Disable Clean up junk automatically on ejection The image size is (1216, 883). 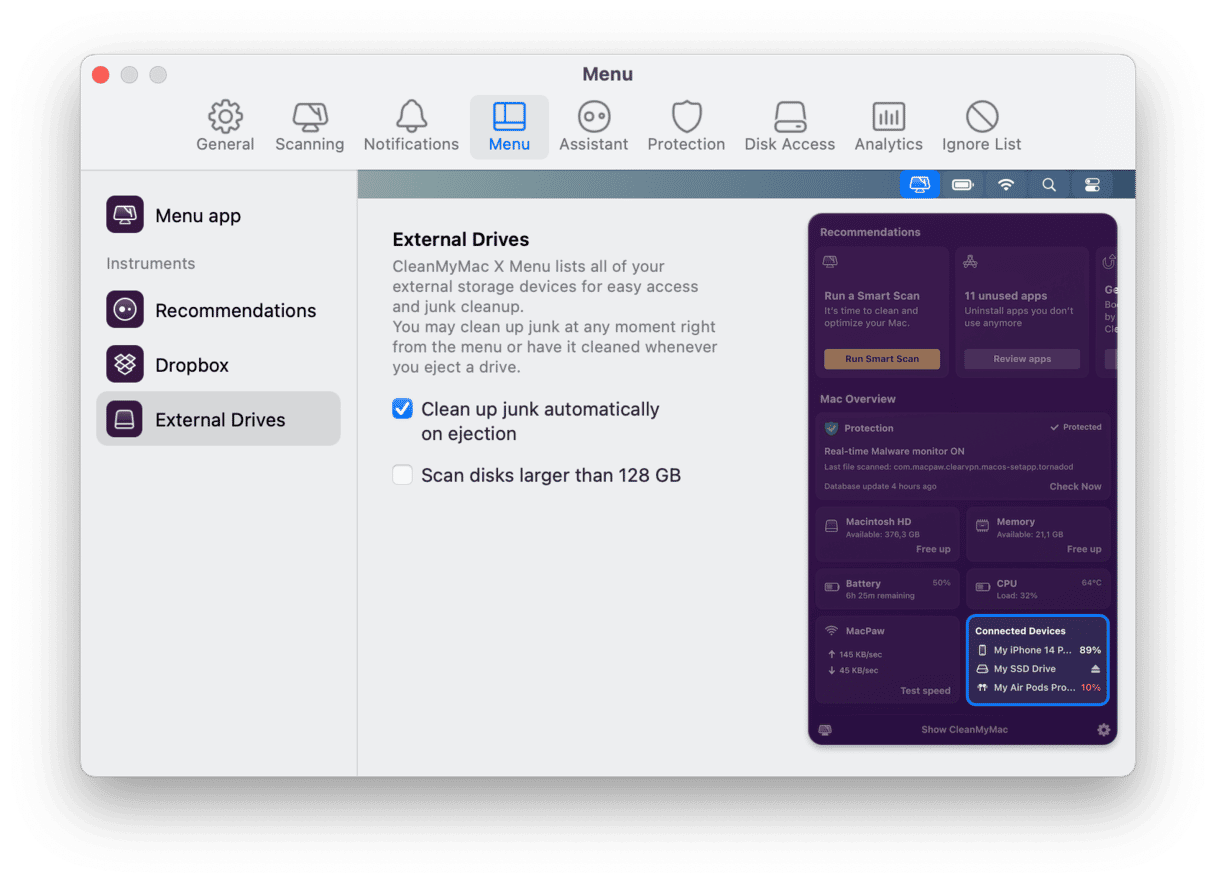coord(403,409)
